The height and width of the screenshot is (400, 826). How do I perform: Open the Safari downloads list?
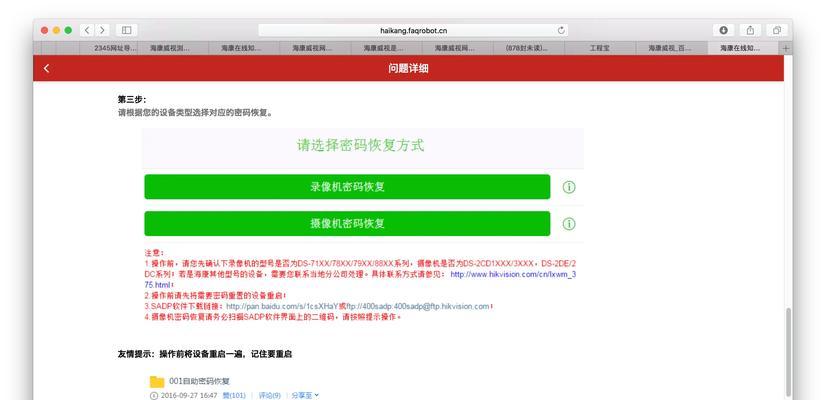click(x=723, y=31)
